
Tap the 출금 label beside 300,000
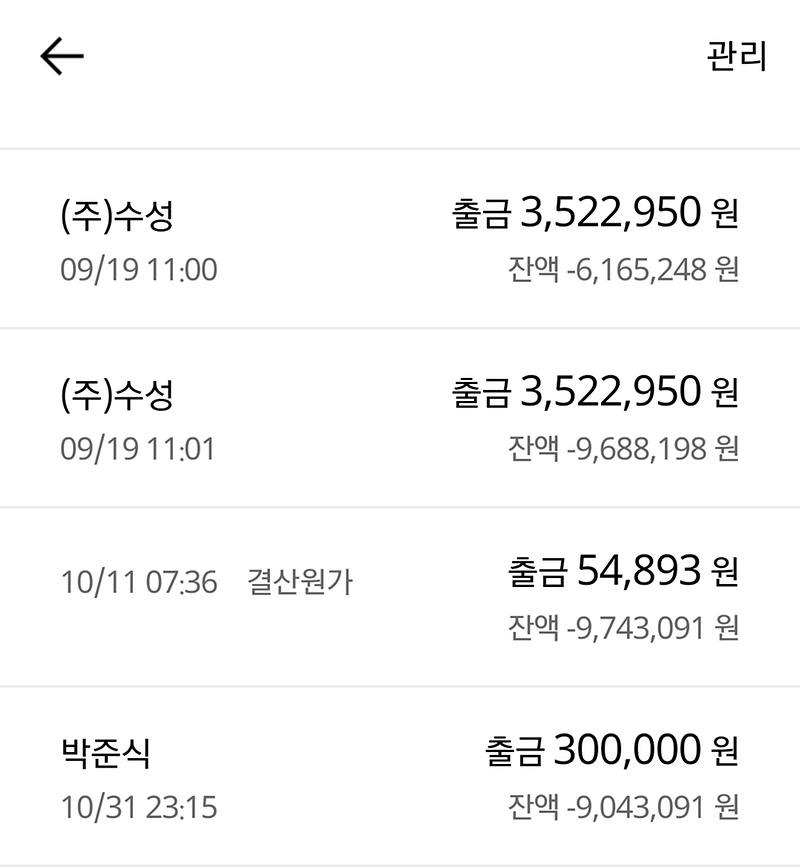(x=515, y=752)
